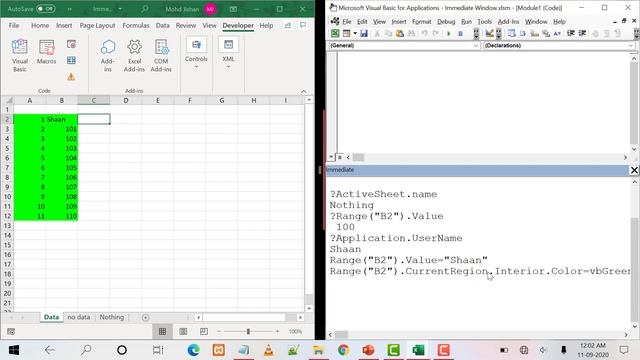Click zoom out minus button
This screenshot has width=640, height=360.
pyautogui.click(x=219, y=331)
